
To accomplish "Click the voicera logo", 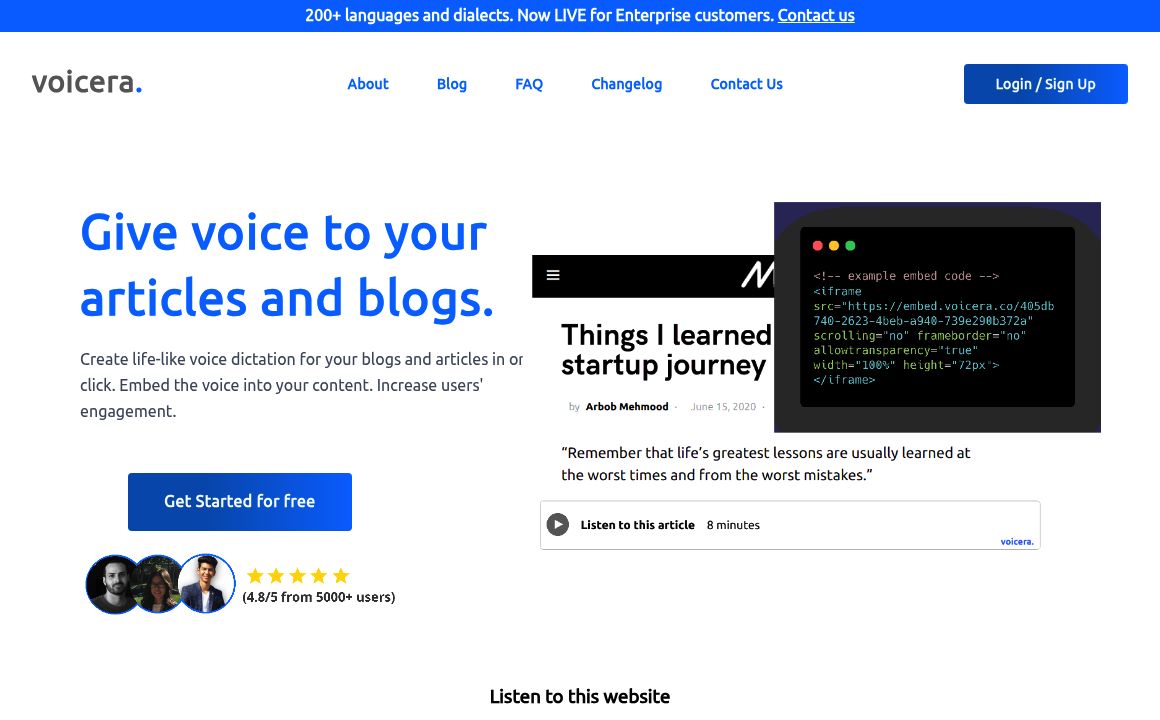I will point(87,83).
